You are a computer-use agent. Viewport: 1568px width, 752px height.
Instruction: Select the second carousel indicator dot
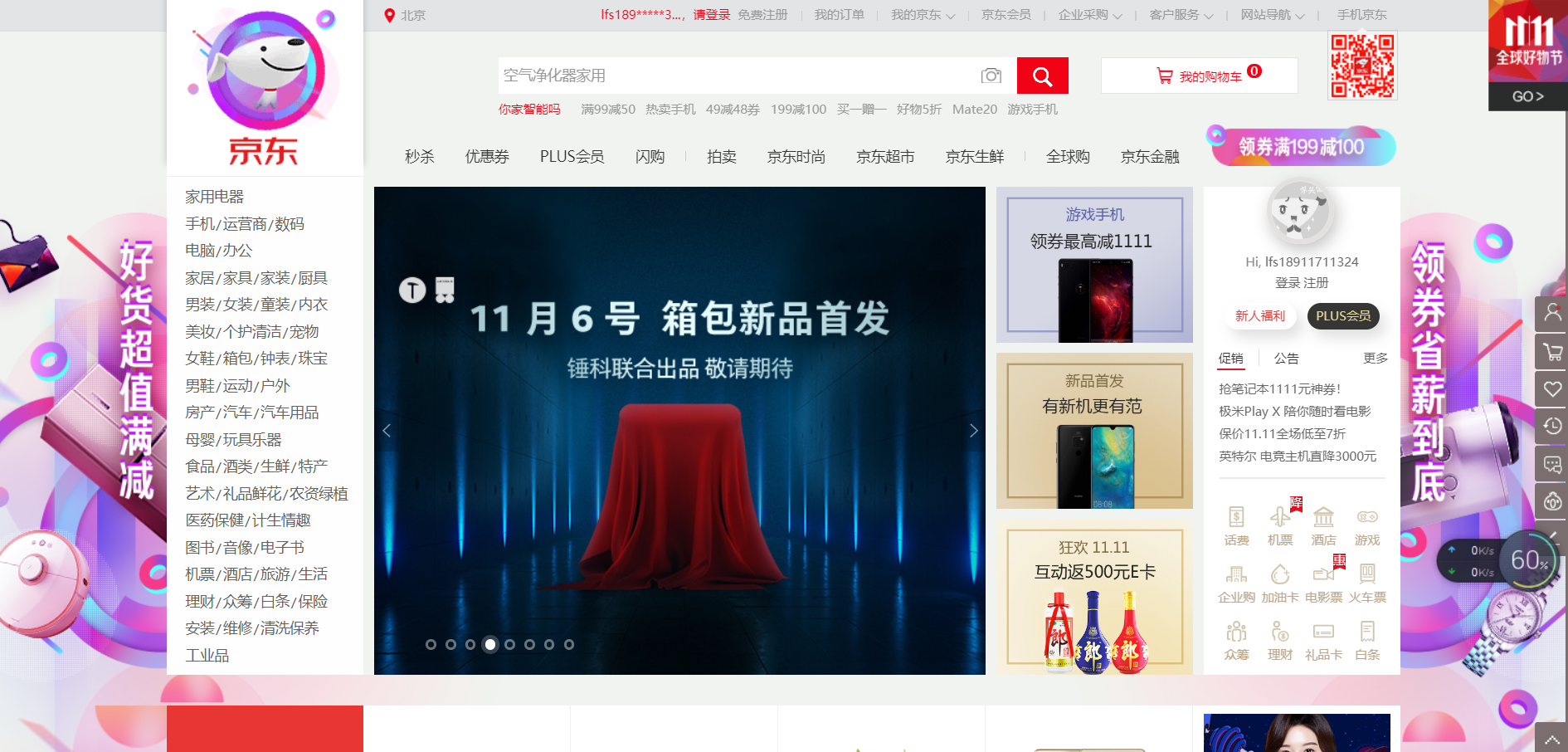click(x=450, y=644)
